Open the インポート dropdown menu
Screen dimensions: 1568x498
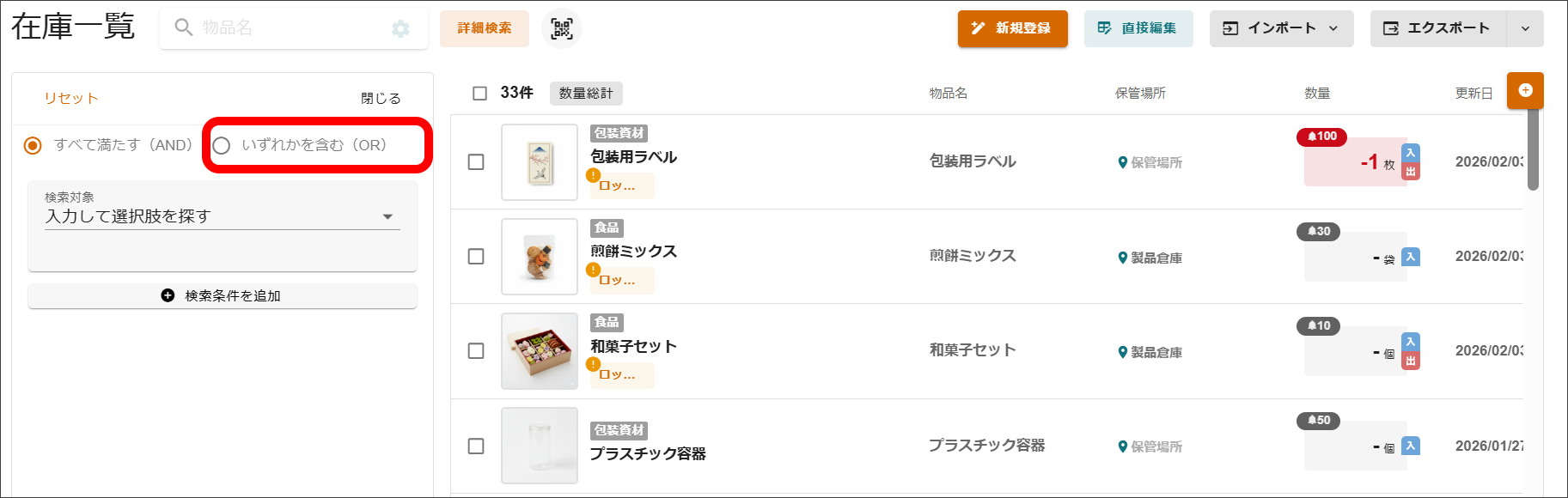pyautogui.click(x=1333, y=28)
